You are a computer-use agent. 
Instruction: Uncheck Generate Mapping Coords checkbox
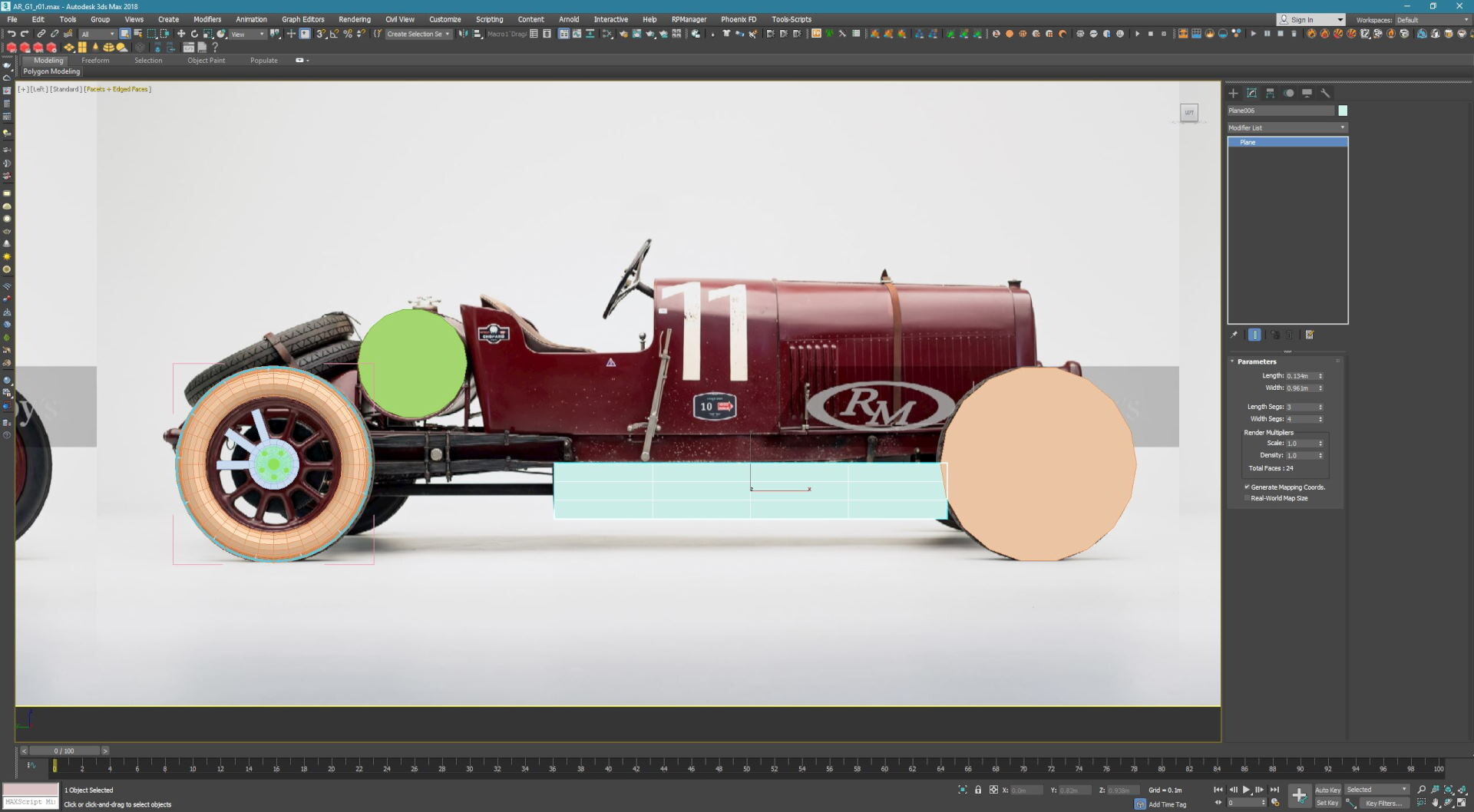coord(1247,487)
